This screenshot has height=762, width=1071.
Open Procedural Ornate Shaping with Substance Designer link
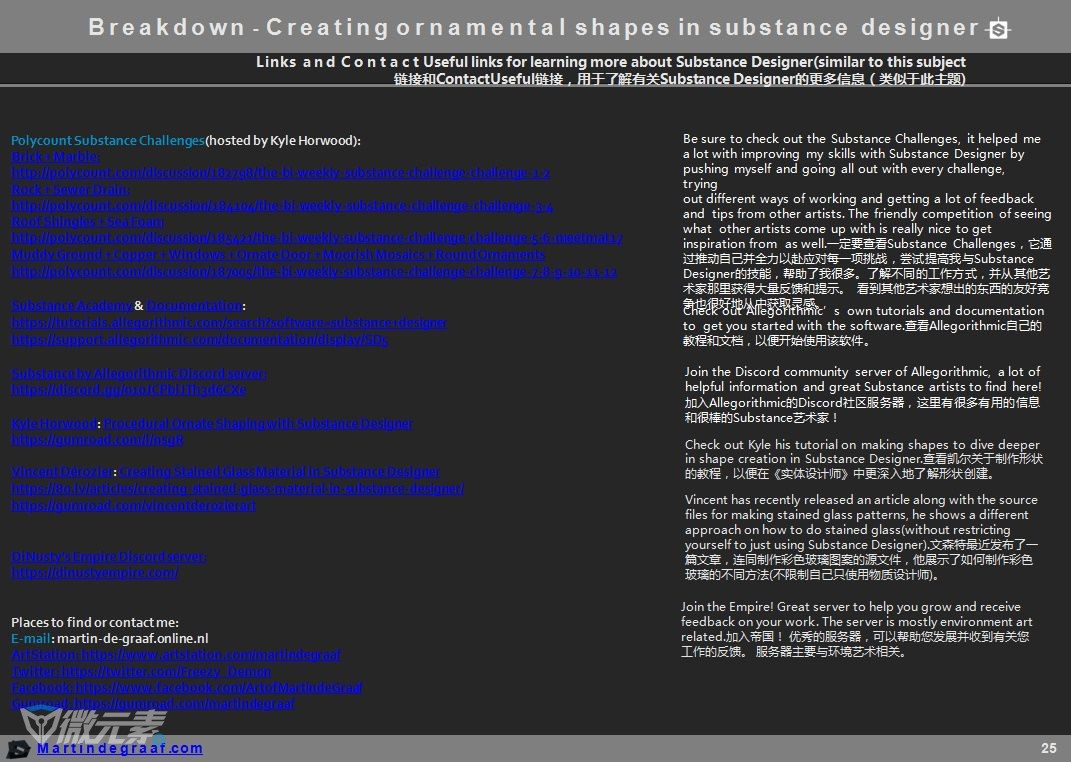coord(258,423)
